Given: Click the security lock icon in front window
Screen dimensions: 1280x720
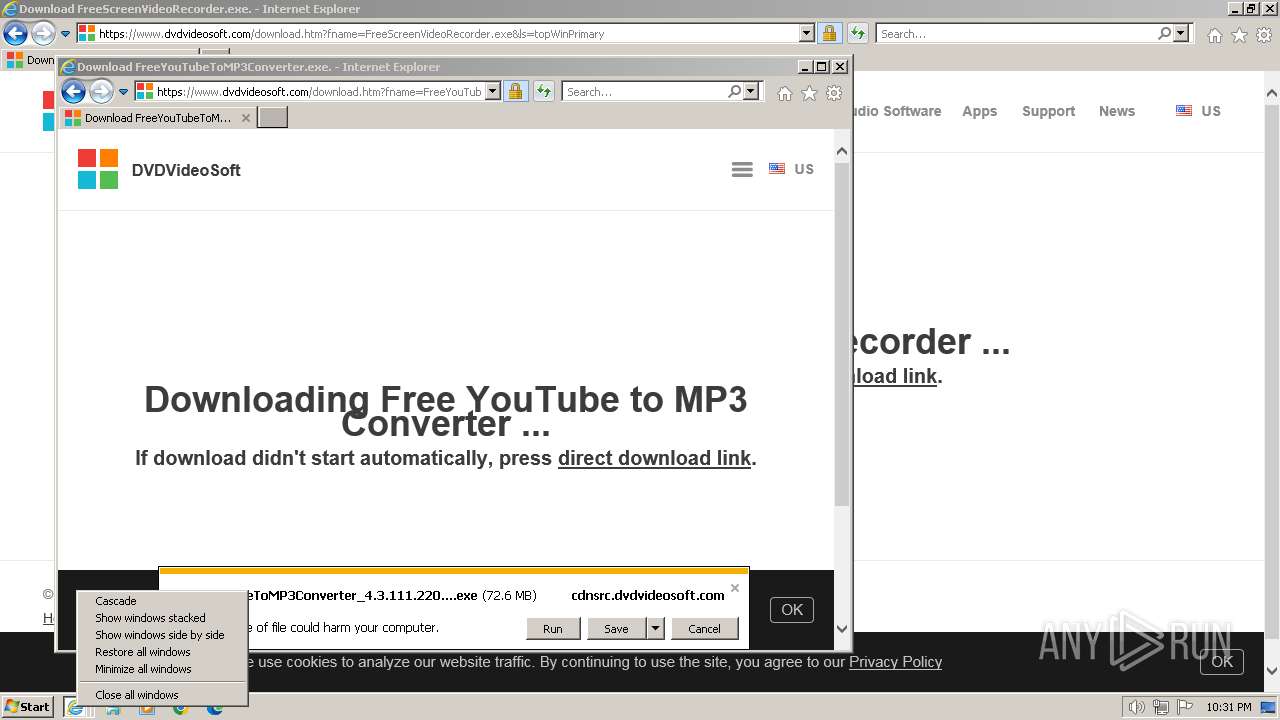Looking at the screenshot, I should pyautogui.click(x=515, y=92).
